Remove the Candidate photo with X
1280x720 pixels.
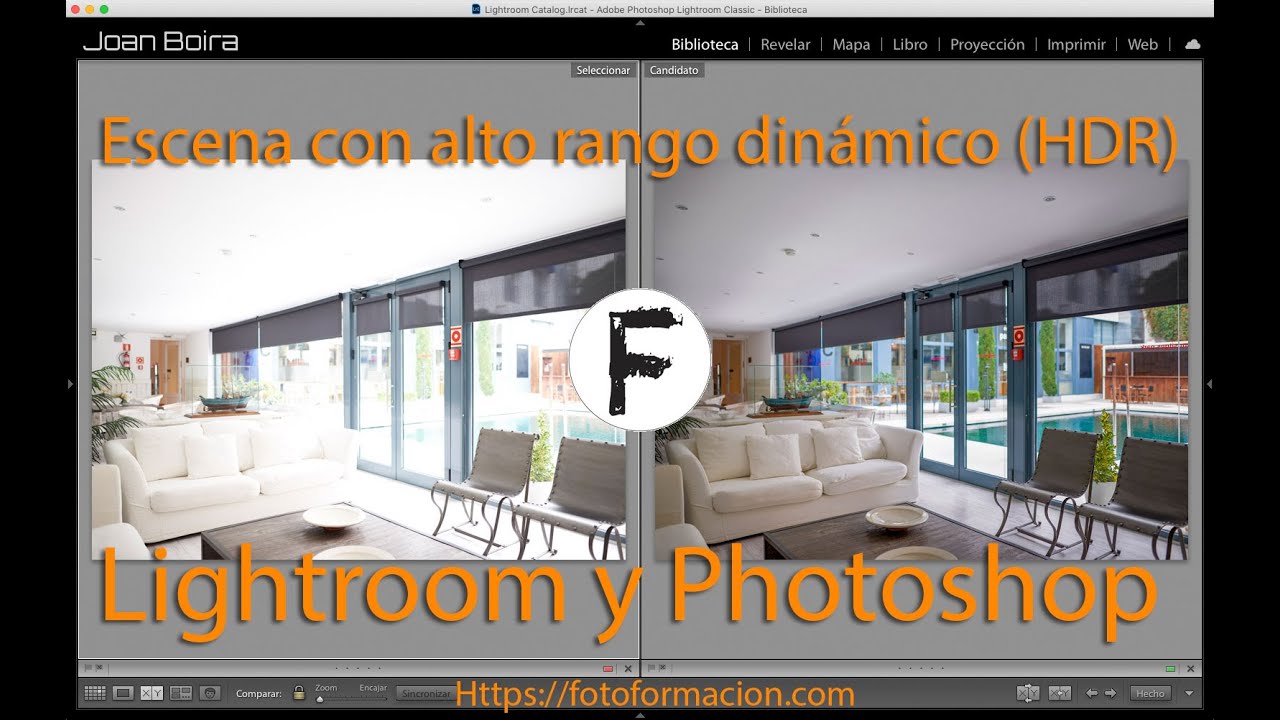[1190, 668]
